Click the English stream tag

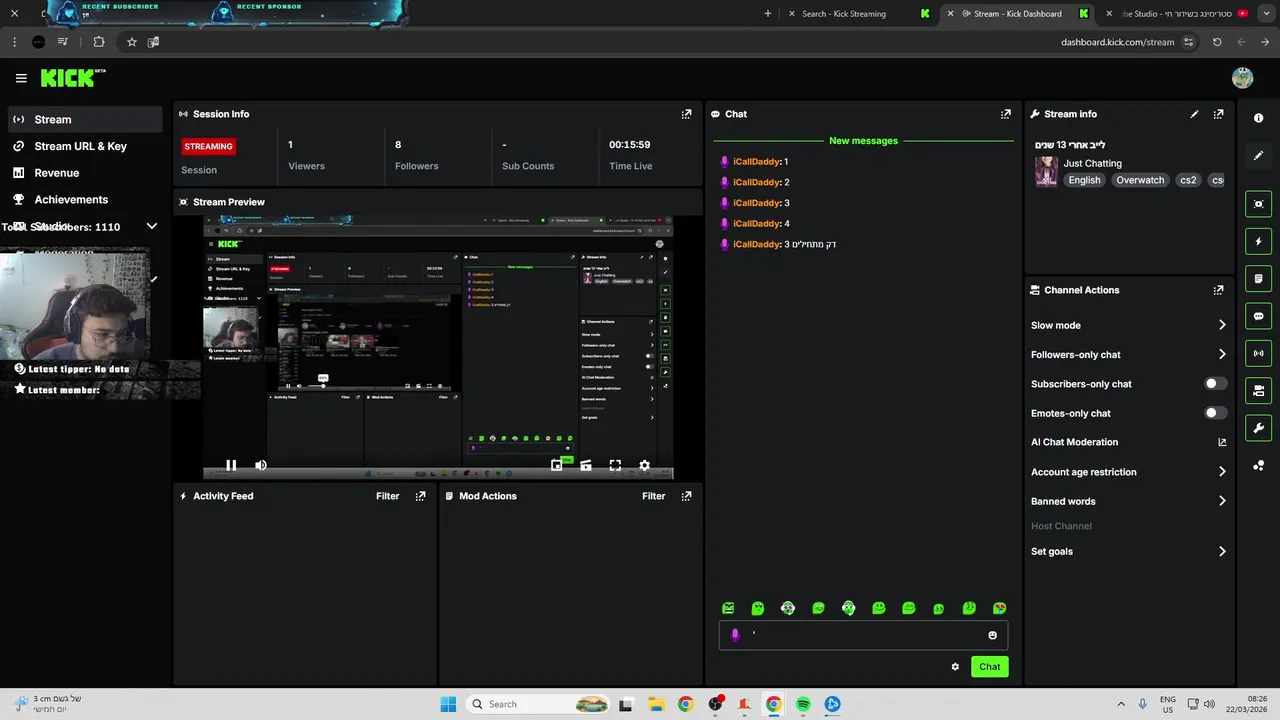coord(1084,180)
